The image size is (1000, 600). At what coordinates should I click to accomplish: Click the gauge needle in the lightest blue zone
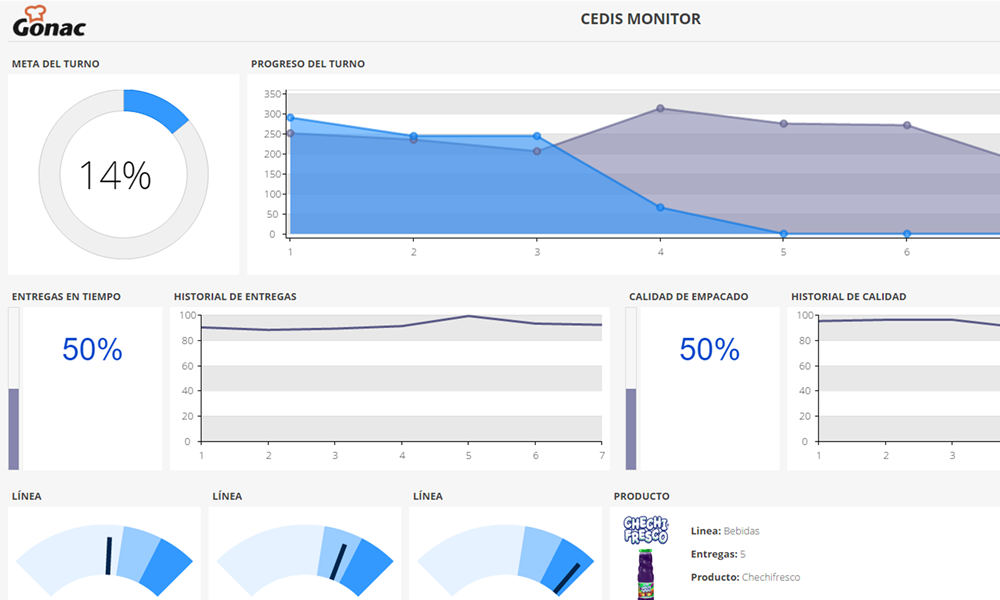click(x=108, y=557)
